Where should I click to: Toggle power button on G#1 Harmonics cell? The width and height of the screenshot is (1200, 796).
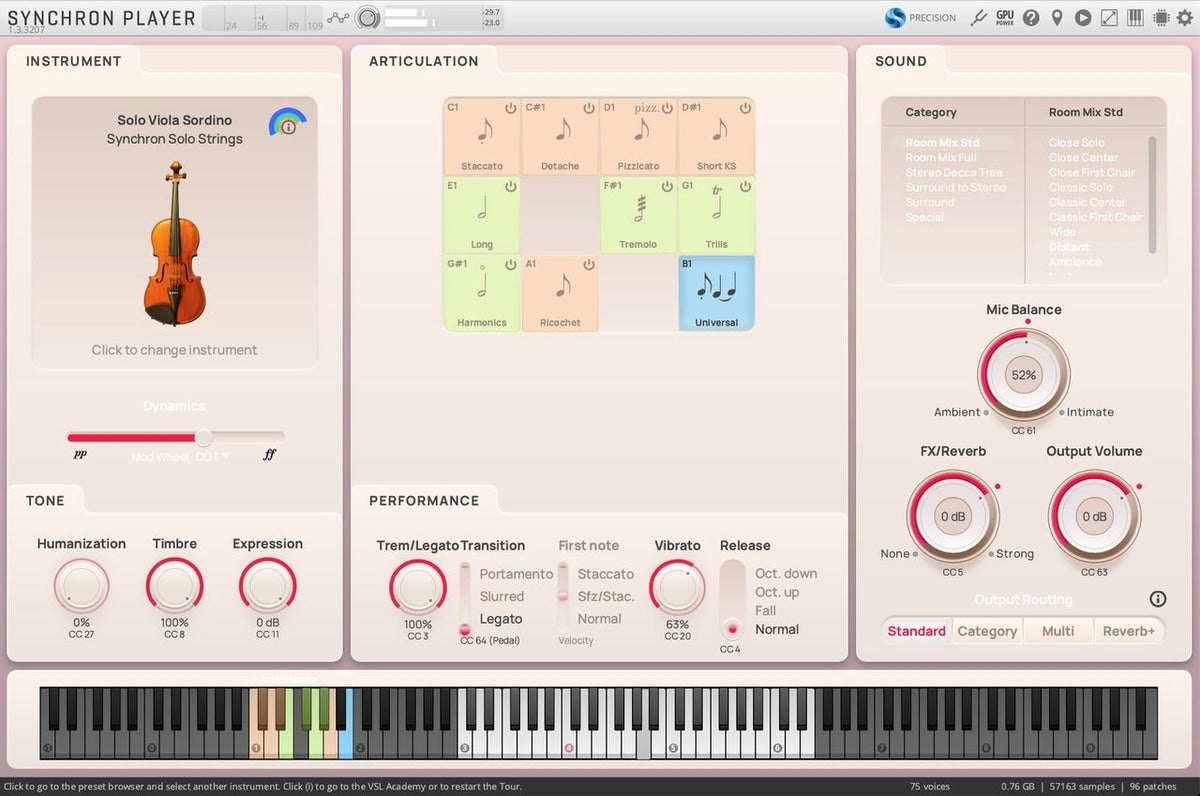(510, 264)
